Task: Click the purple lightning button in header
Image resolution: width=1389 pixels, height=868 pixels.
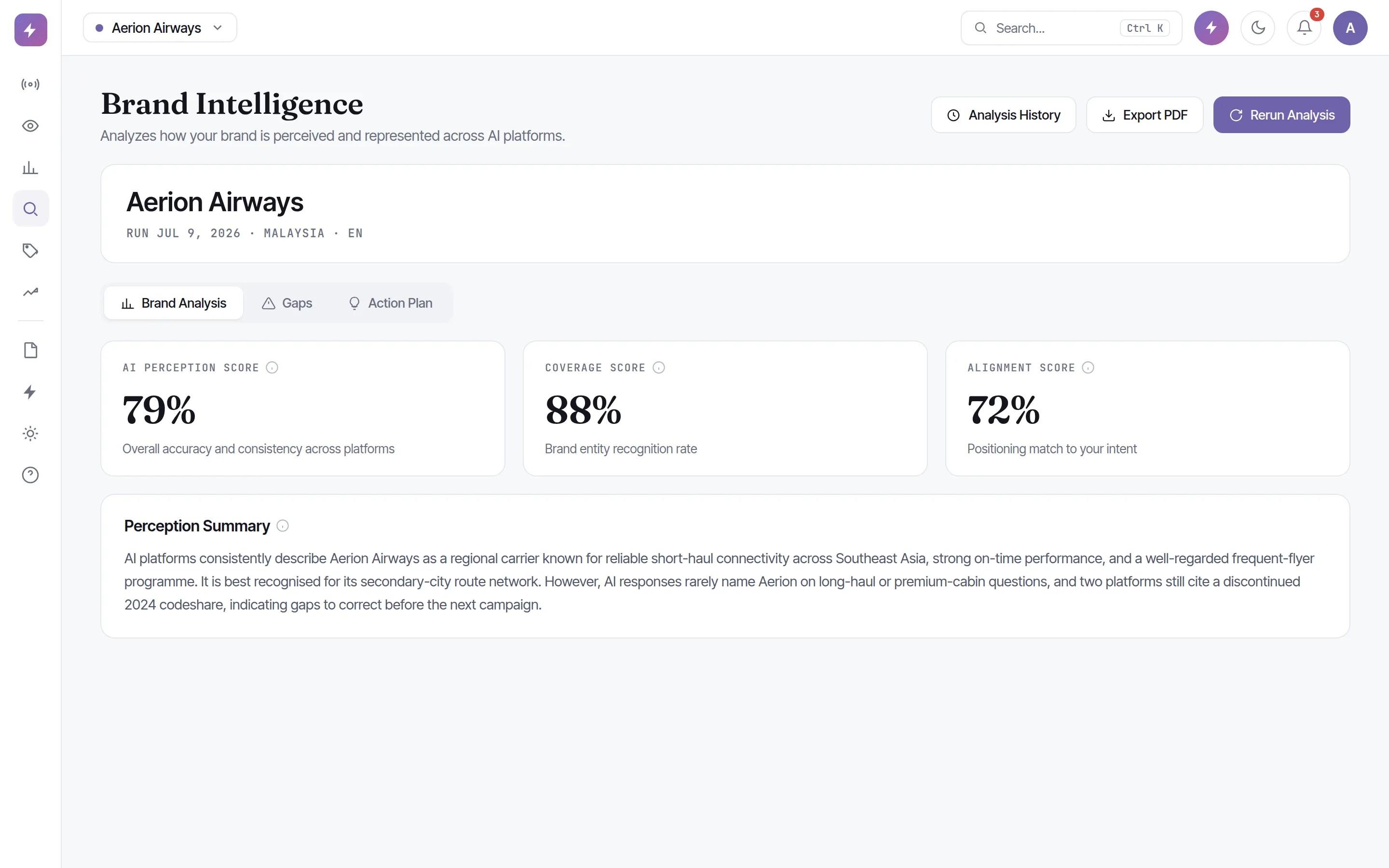Action: [x=1211, y=27]
